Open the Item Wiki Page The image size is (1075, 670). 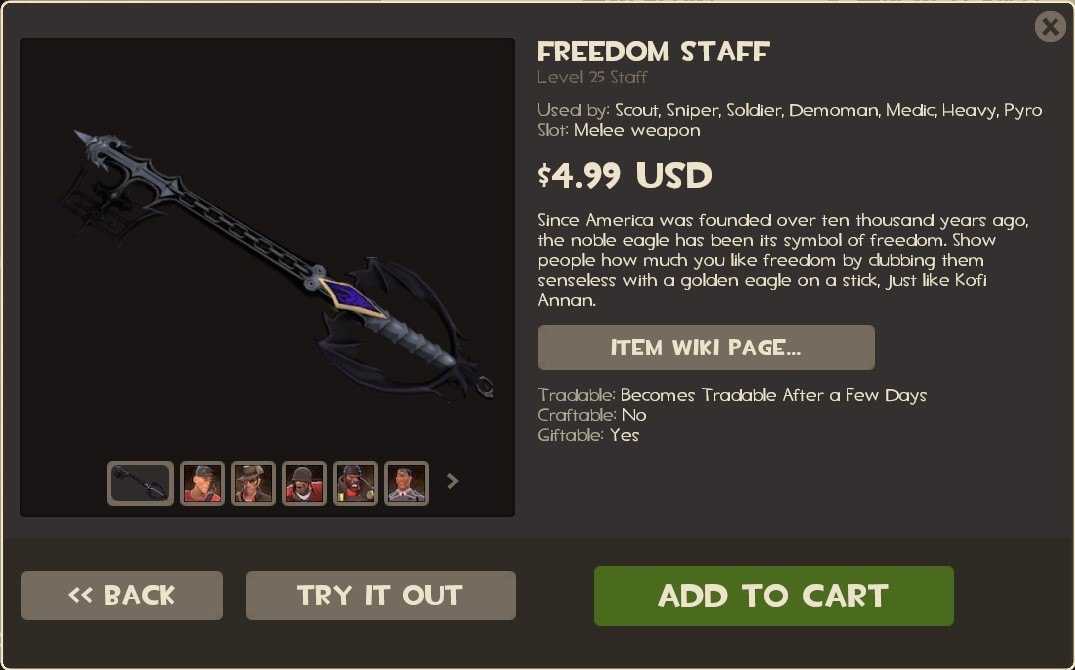pos(706,348)
